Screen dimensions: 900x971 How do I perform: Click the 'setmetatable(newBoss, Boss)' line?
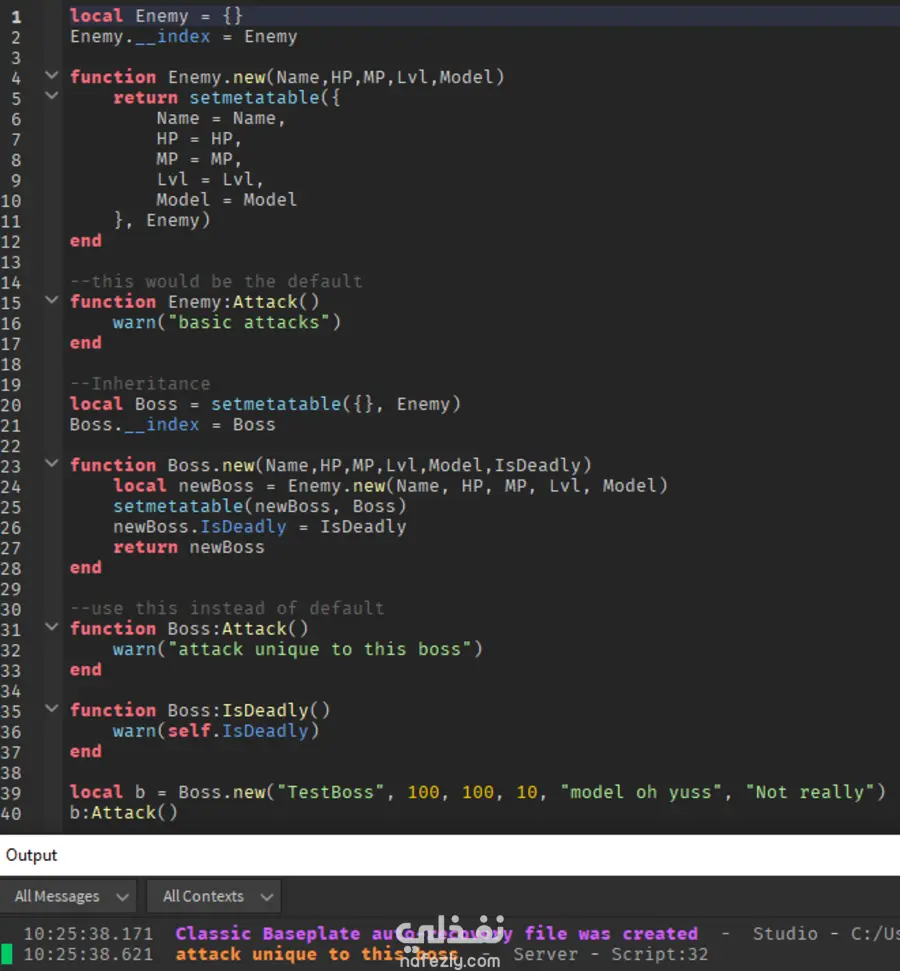click(260, 507)
